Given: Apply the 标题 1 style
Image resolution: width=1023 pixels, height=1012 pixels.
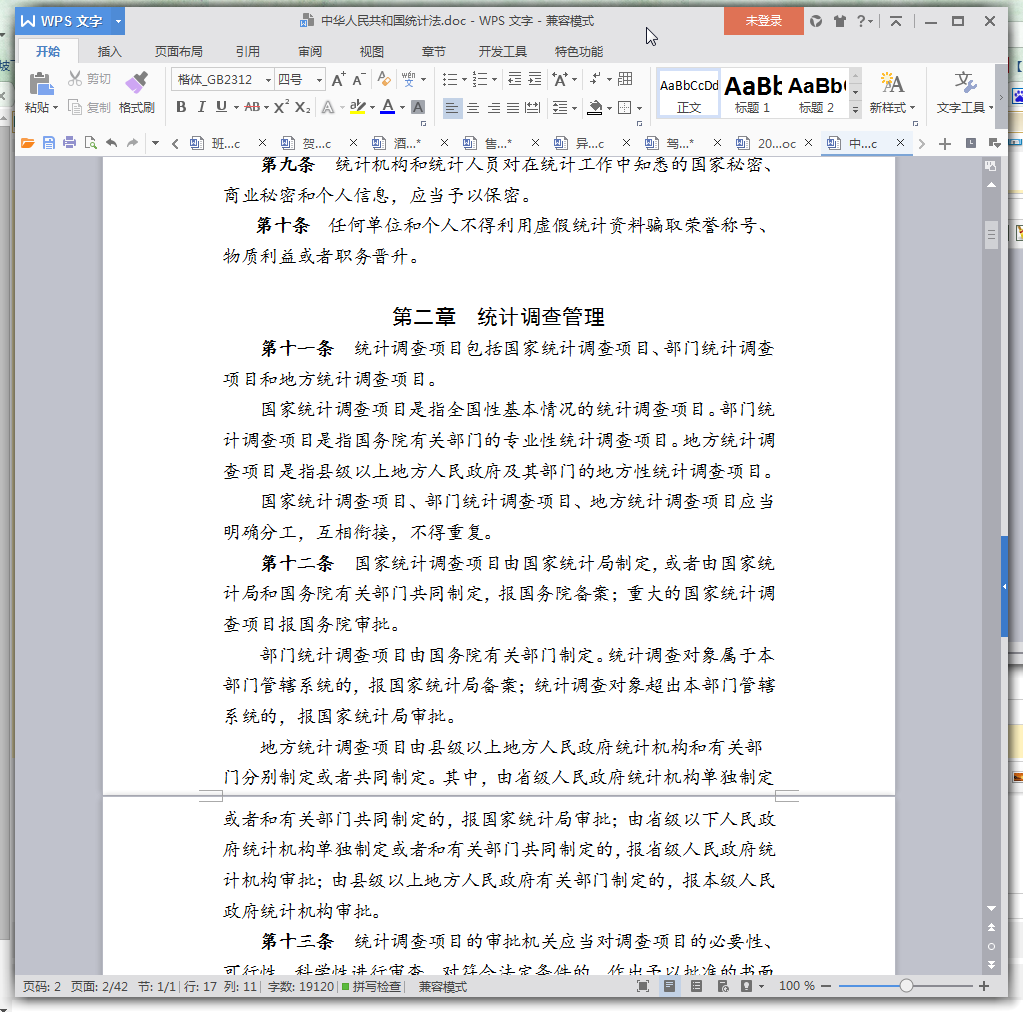Looking at the screenshot, I should pyautogui.click(x=752, y=93).
